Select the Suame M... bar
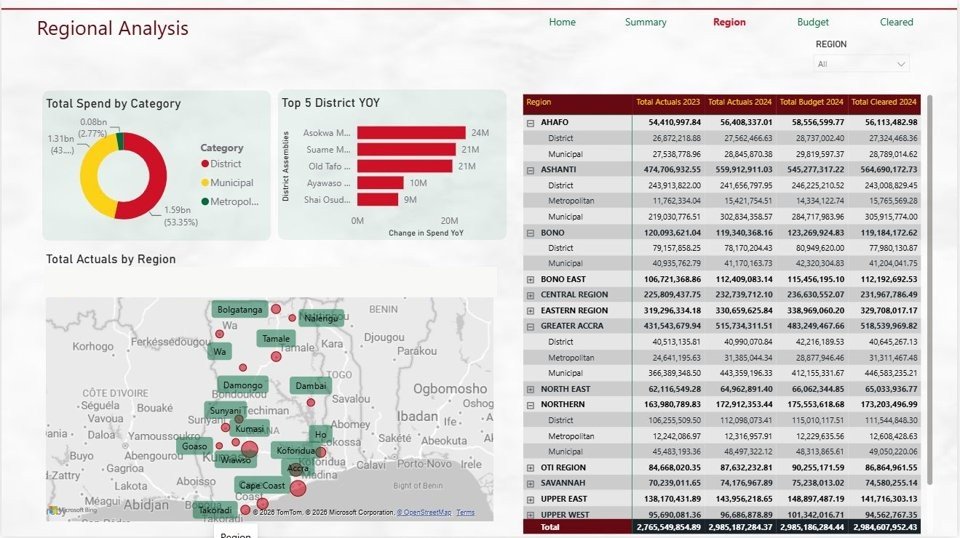Screen dimensions: 960x538 point(407,149)
